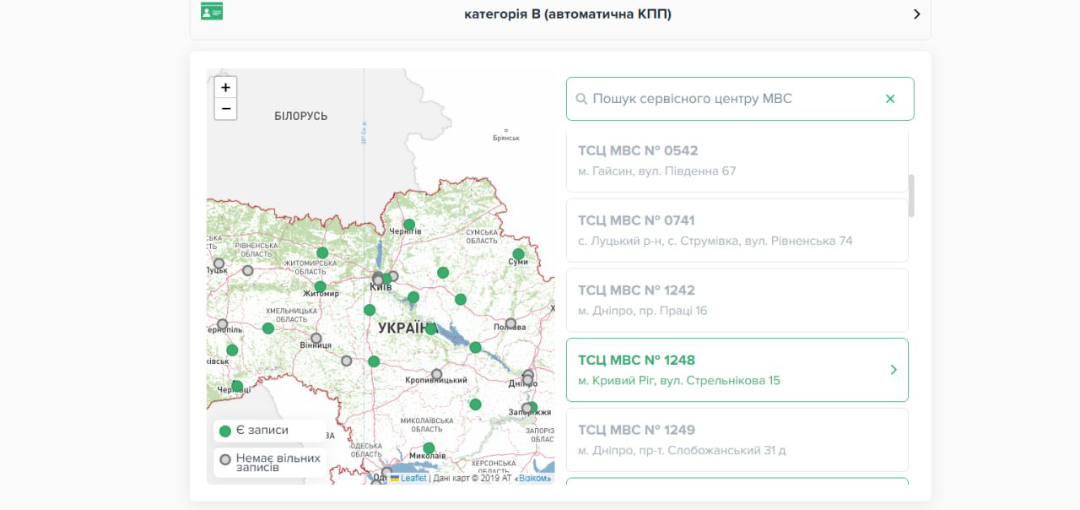Zoom in on the map

226,88
